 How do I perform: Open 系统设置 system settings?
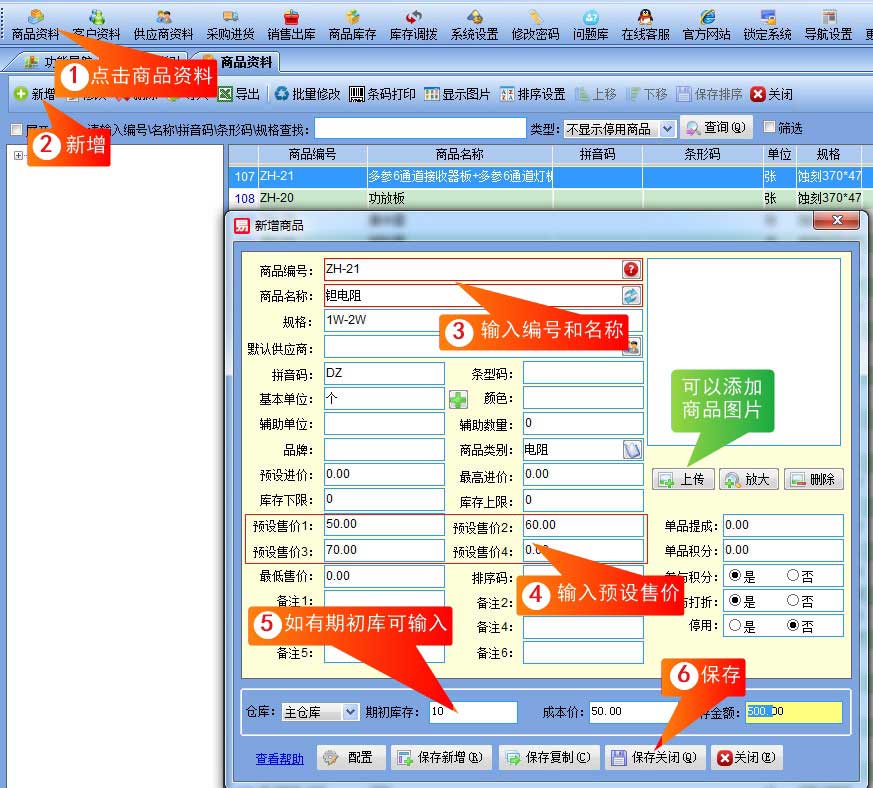tap(474, 26)
